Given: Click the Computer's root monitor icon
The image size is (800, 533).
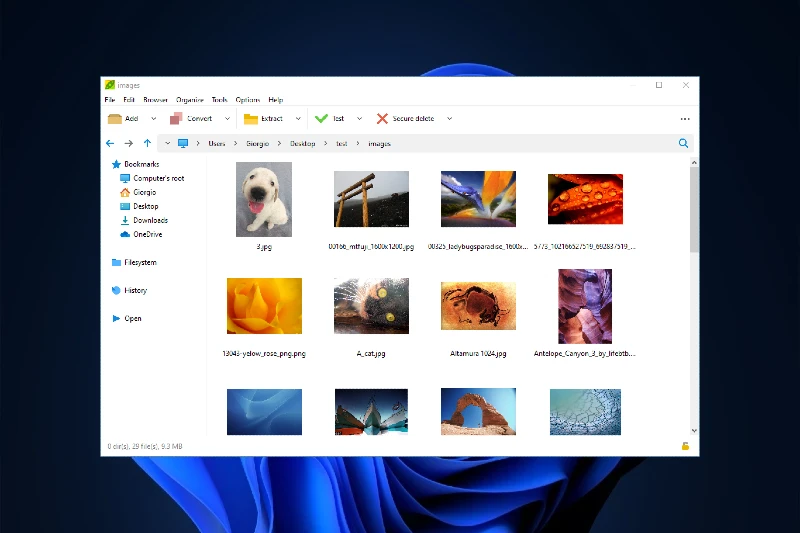Looking at the screenshot, I should click(x=125, y=178).
